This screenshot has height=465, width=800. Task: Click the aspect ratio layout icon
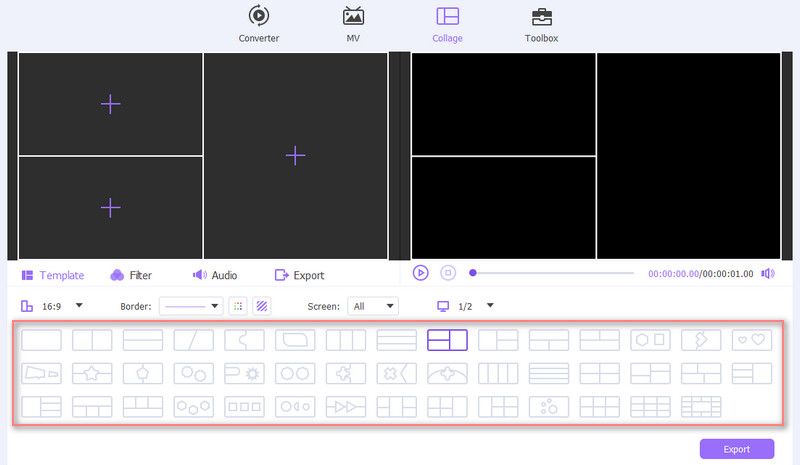pos(27,306)
